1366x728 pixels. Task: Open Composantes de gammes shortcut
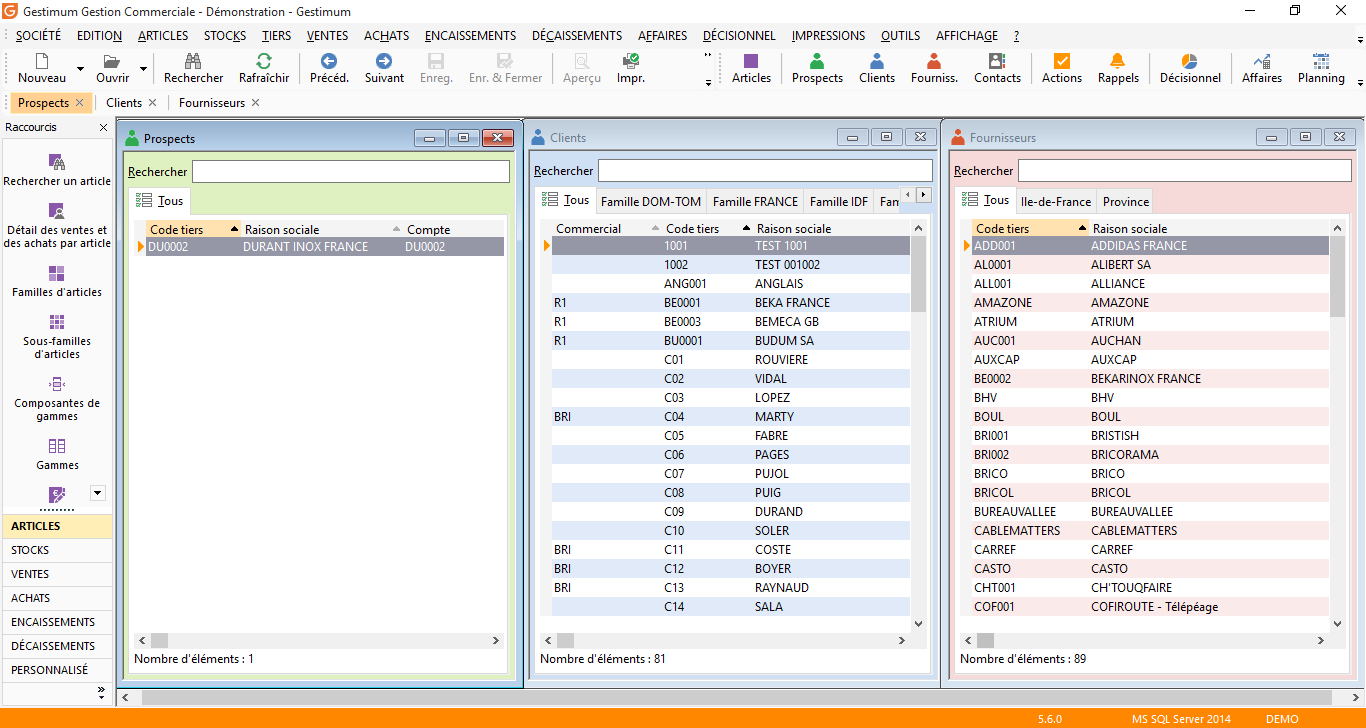57,399
